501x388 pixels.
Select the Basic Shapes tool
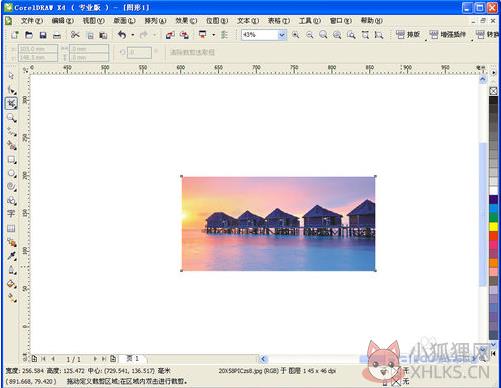[11, 200]
